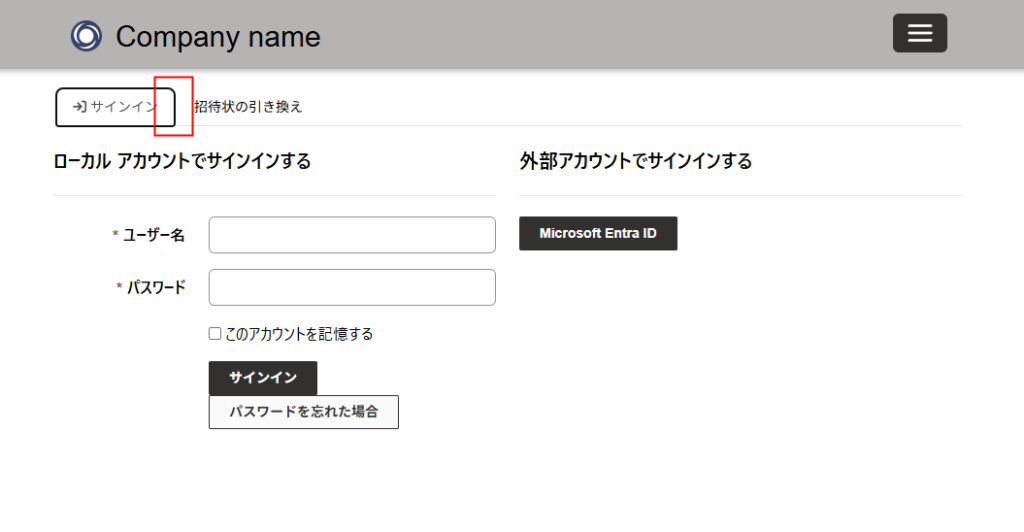Screen dimensions: 1024x532
Task: Click the sign-in arrow icon in the tab
Action: 79,107
